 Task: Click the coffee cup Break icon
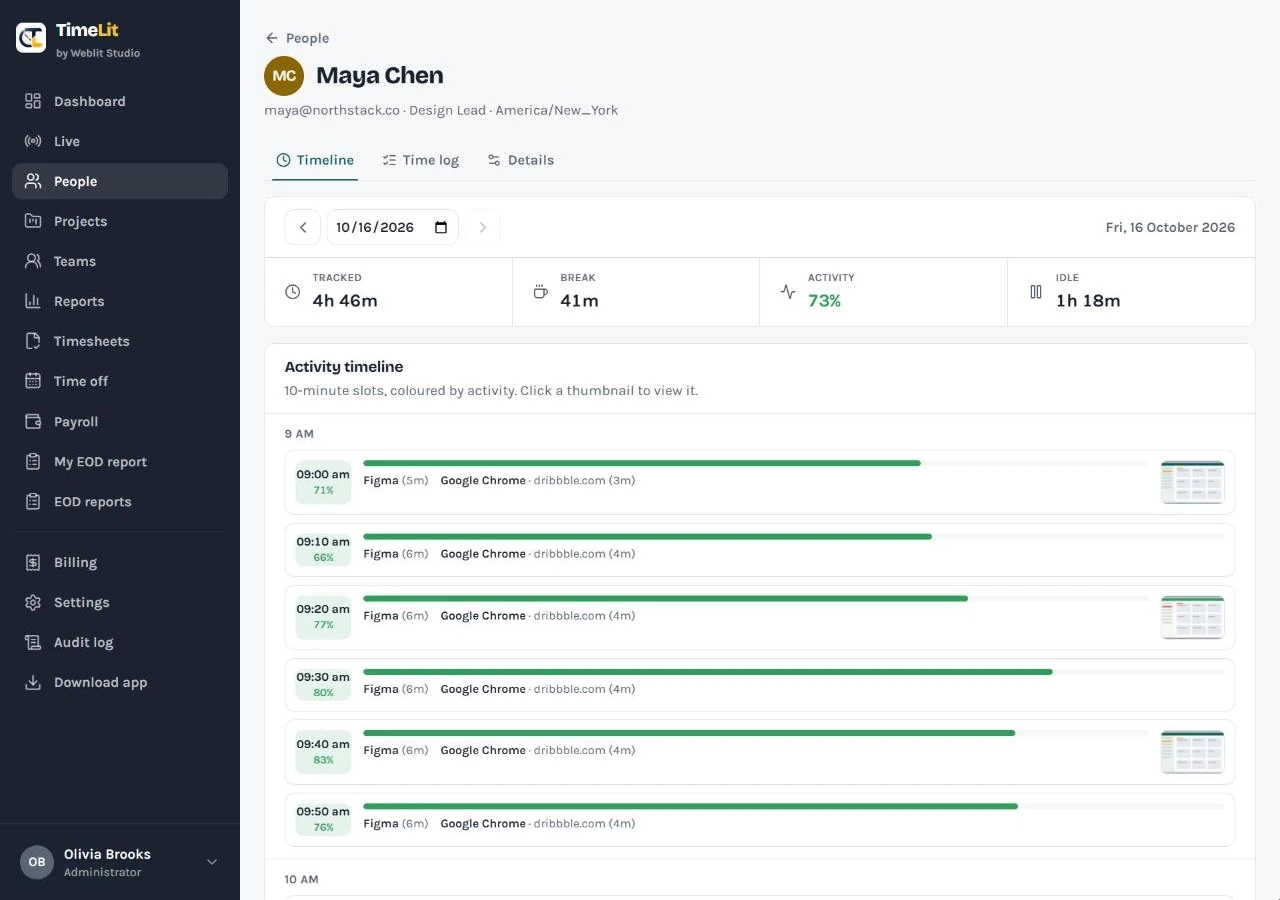click(541, 292)
